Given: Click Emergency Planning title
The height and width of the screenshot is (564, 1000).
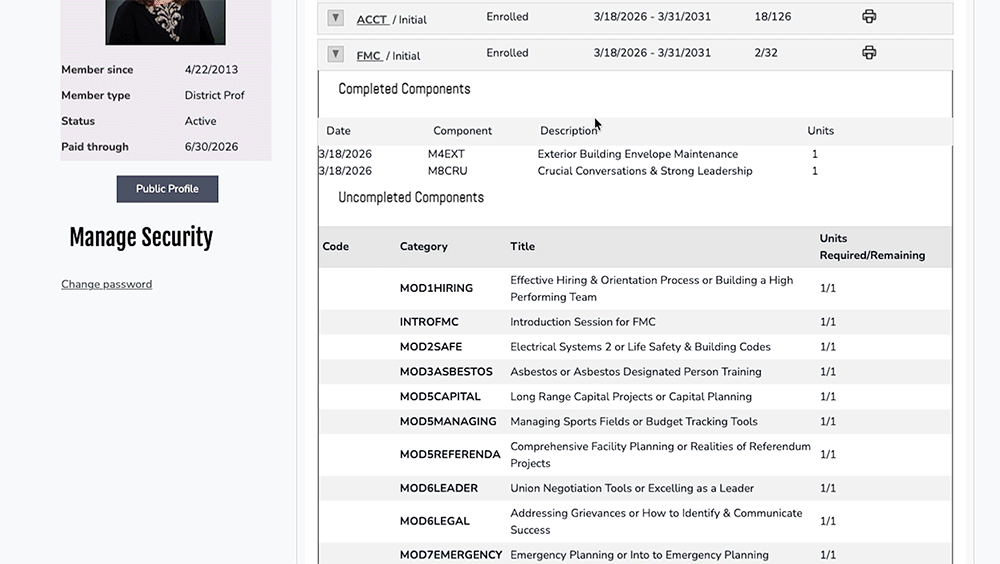Looking at the screenshot, I should [640, 555].
